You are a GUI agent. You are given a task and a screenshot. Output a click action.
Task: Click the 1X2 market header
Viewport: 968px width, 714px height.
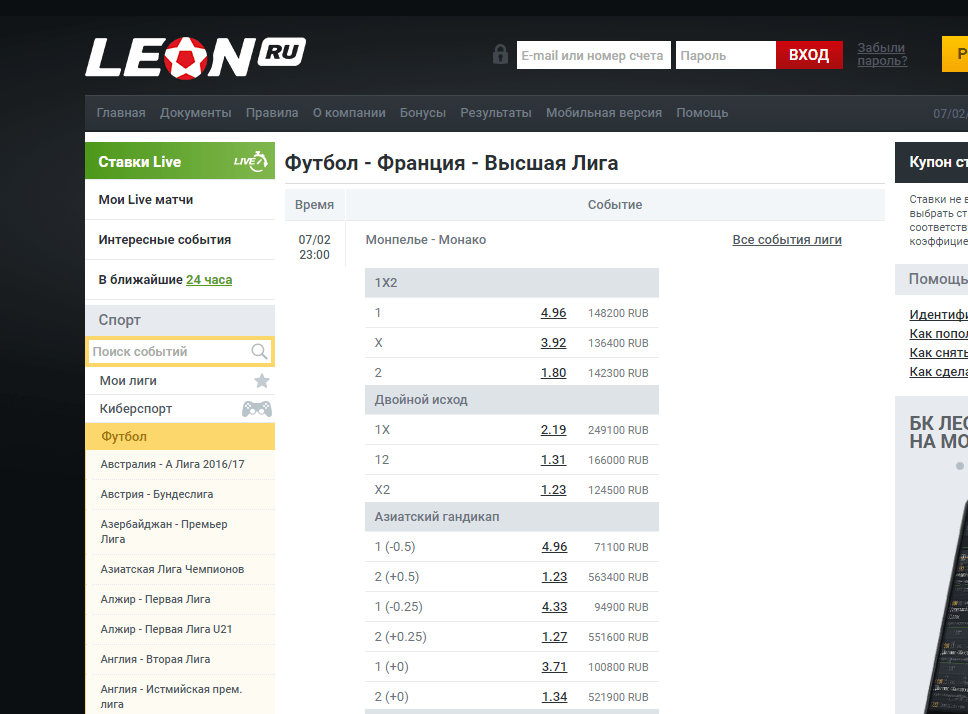pos(512,283)
